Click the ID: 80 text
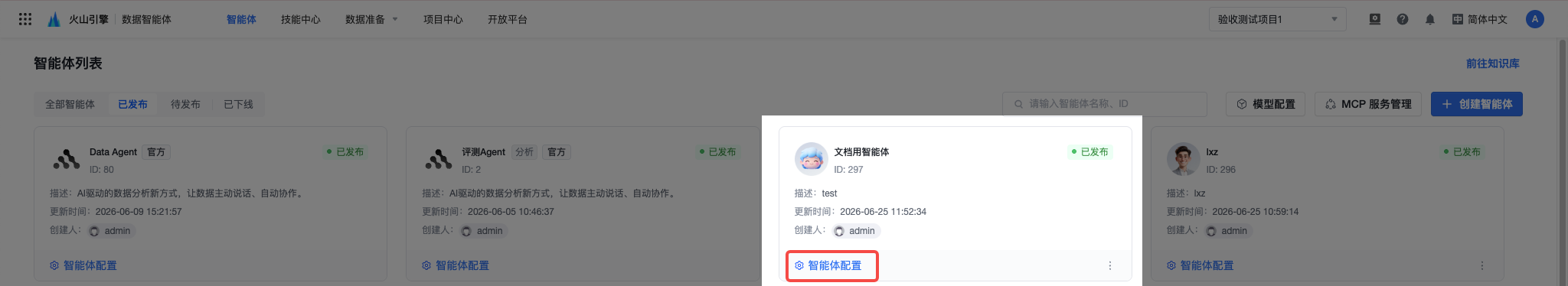The width and height of the screenshot is (1568, 286). [x=102, y=170]
